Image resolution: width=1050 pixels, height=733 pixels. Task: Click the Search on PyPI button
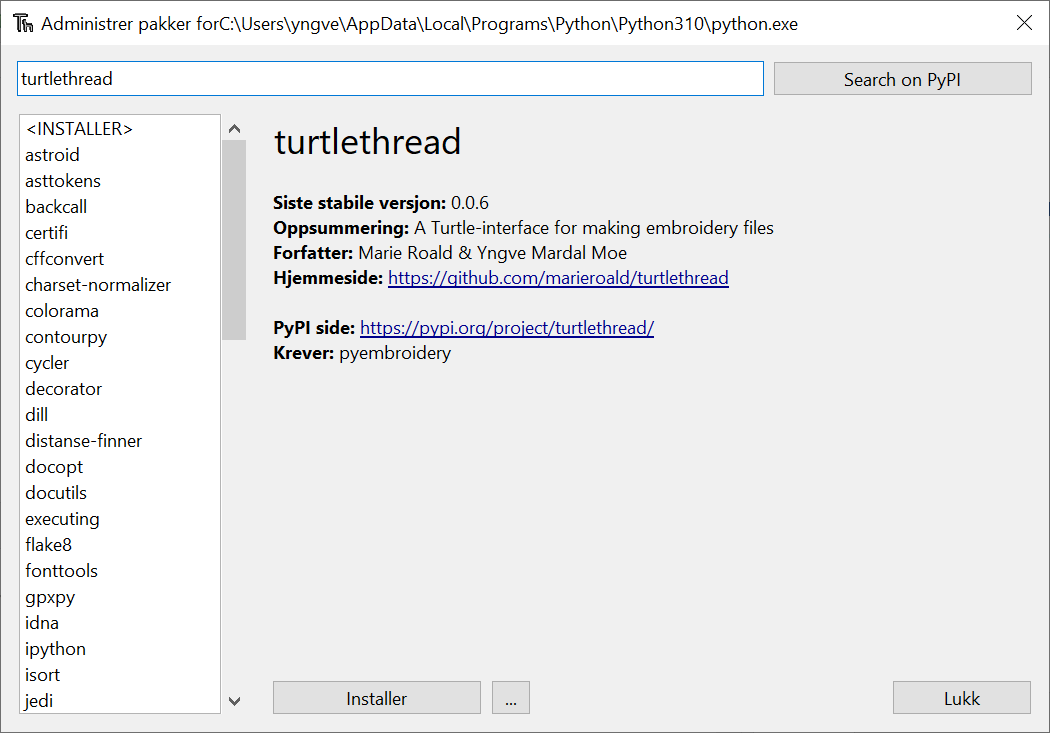point(902,79)
